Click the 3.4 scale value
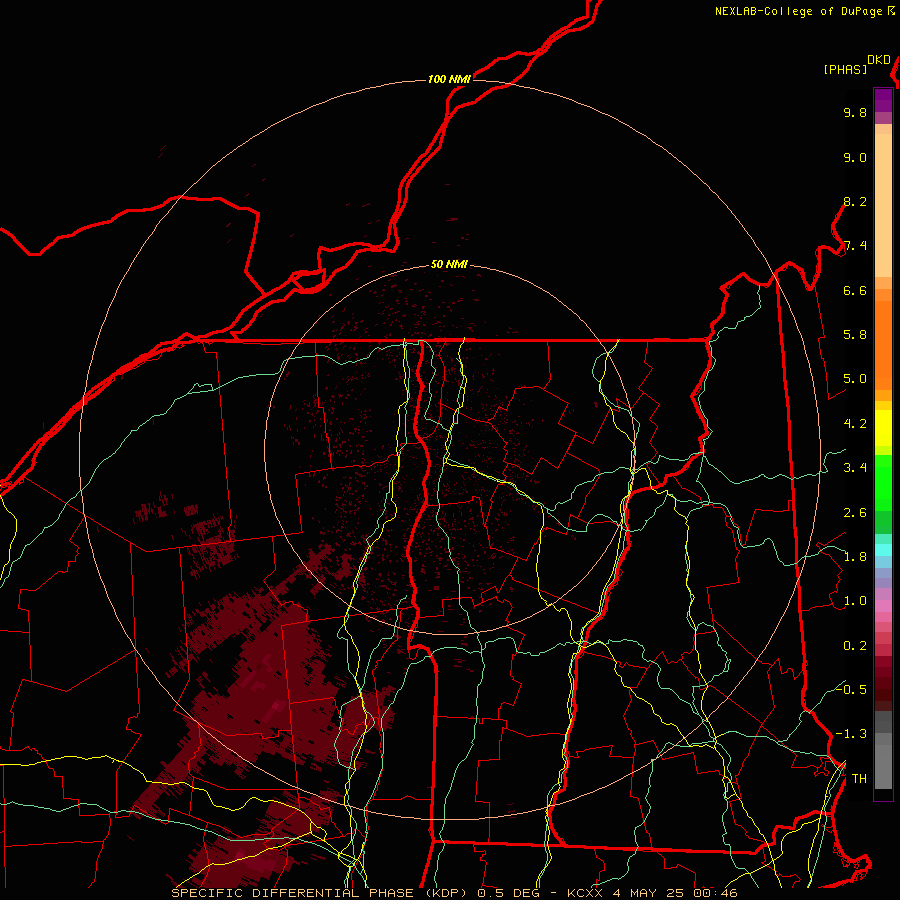The image size is (900, 900). pos(855,468)
